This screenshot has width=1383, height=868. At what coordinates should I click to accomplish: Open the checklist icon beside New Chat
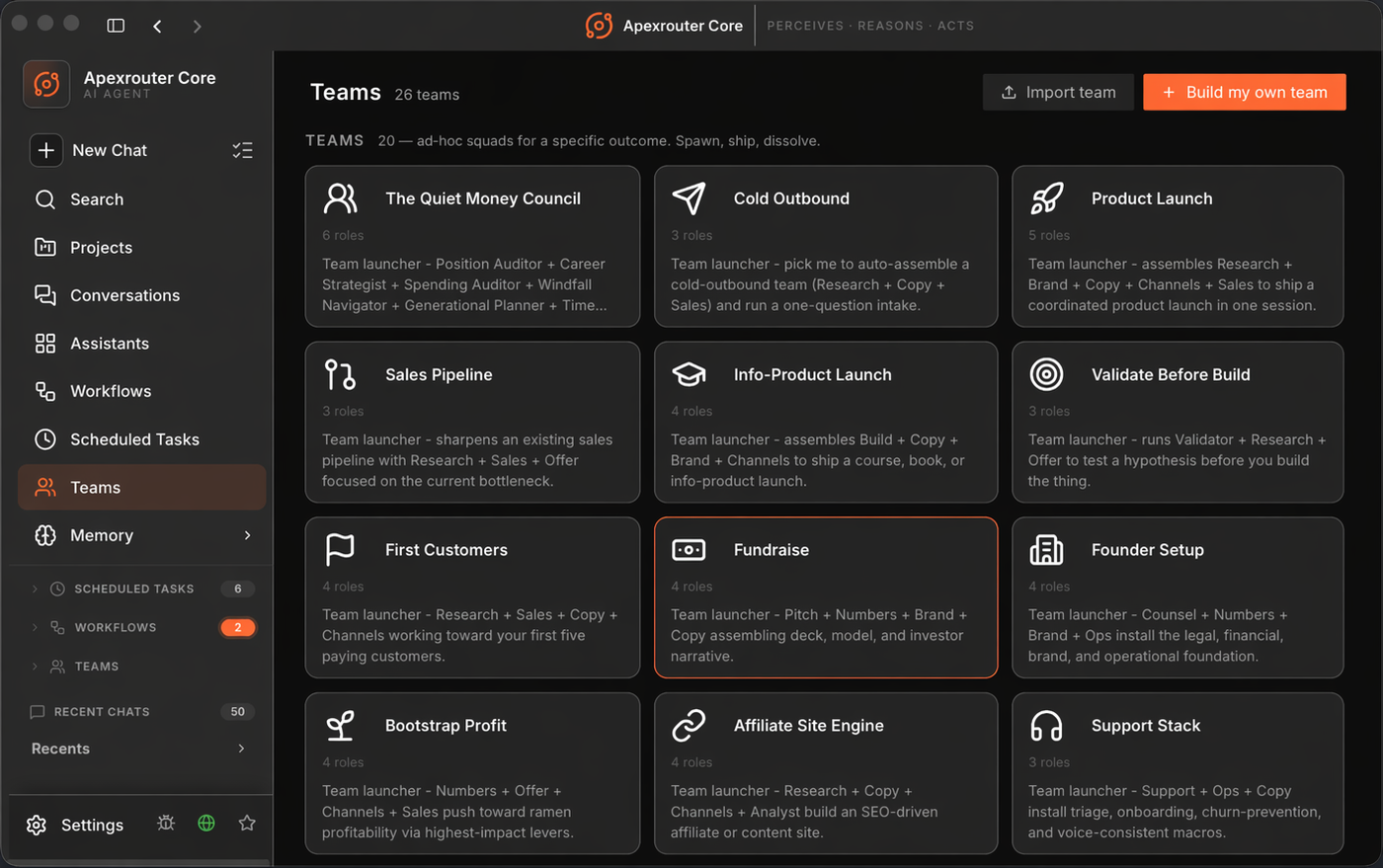242,150
